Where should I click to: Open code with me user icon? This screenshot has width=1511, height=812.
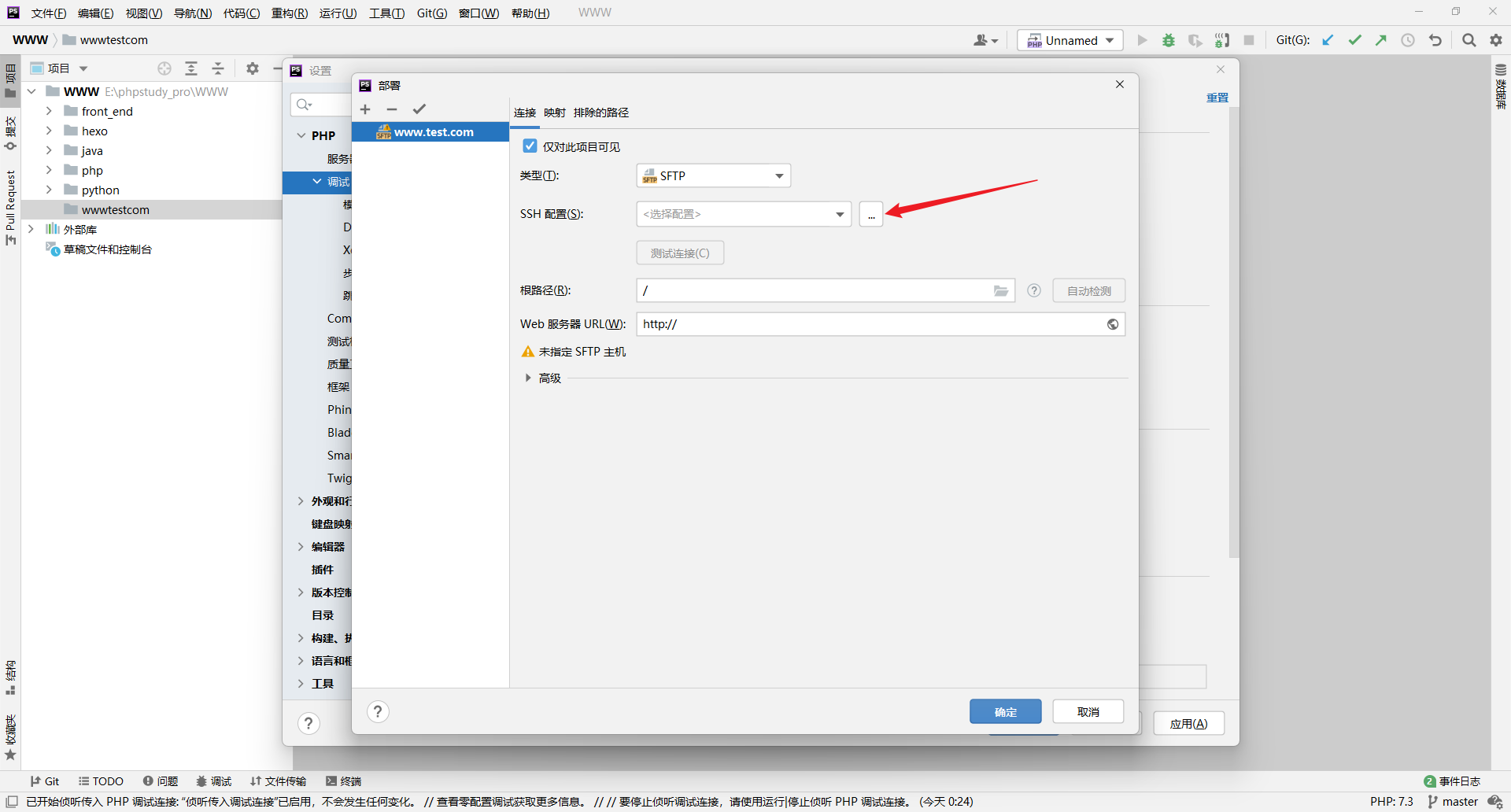[985, 40]
